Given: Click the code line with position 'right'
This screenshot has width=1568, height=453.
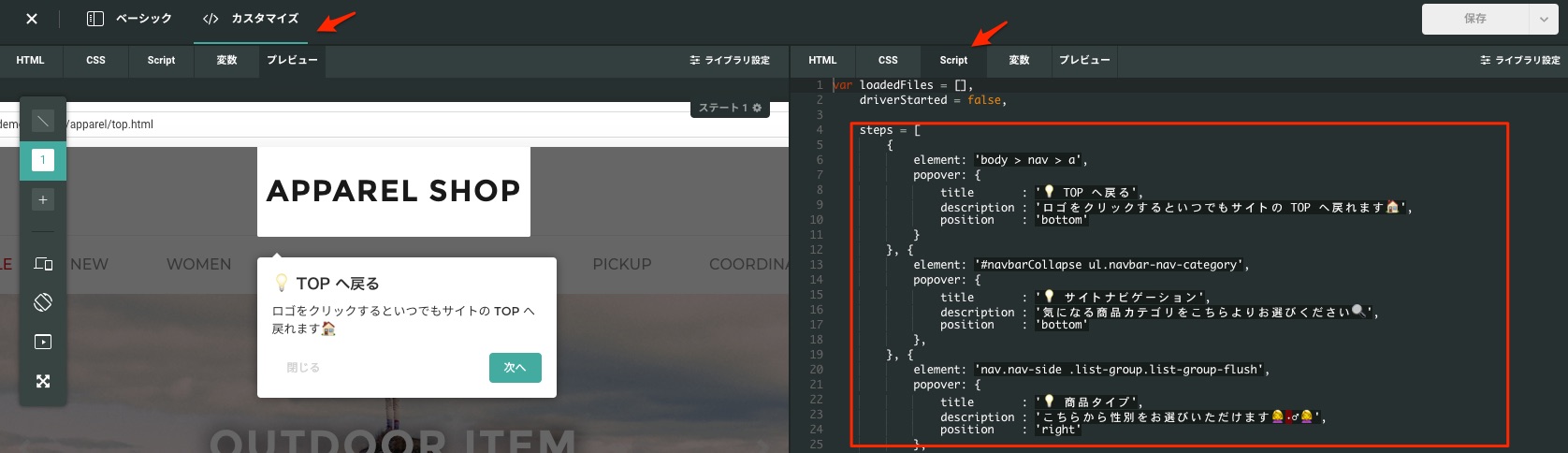Looking at the screenshot, I should click(x=1010, y=430).
